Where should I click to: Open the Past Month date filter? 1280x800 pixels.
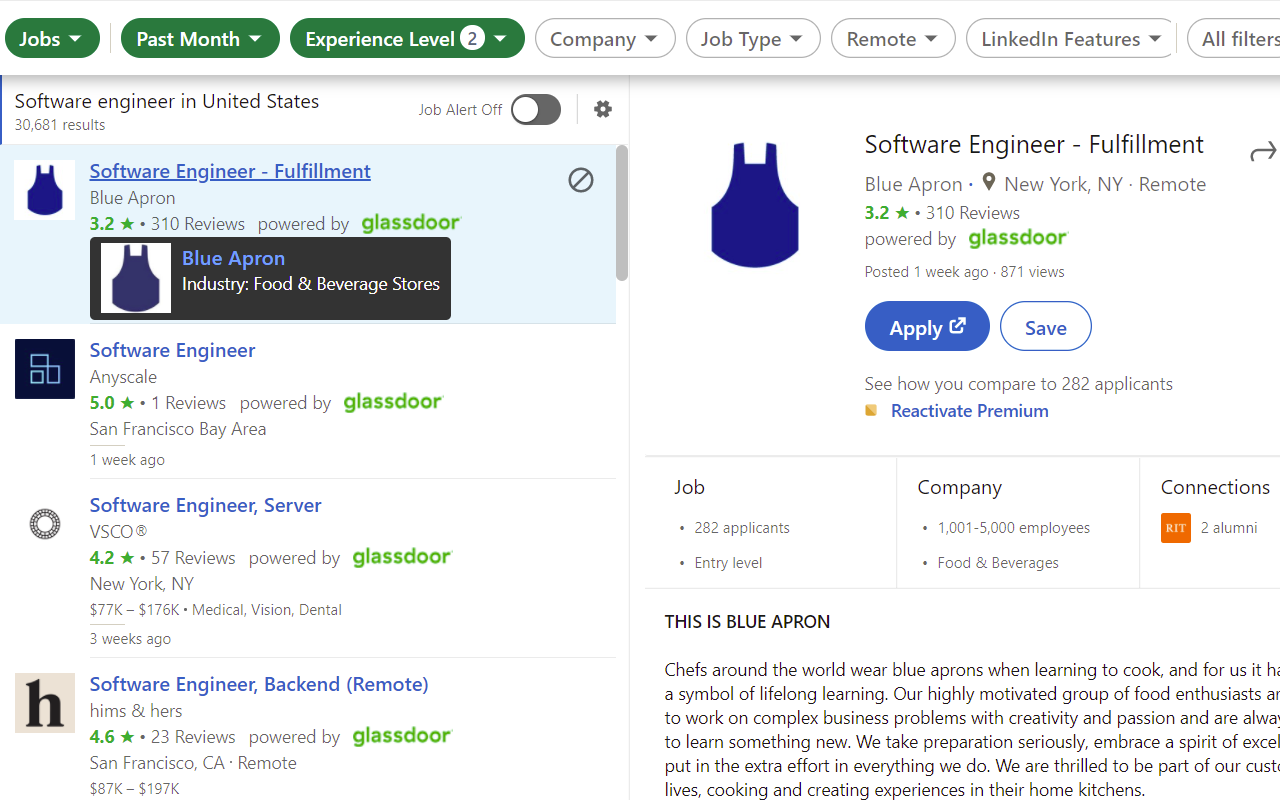point(199,39)
